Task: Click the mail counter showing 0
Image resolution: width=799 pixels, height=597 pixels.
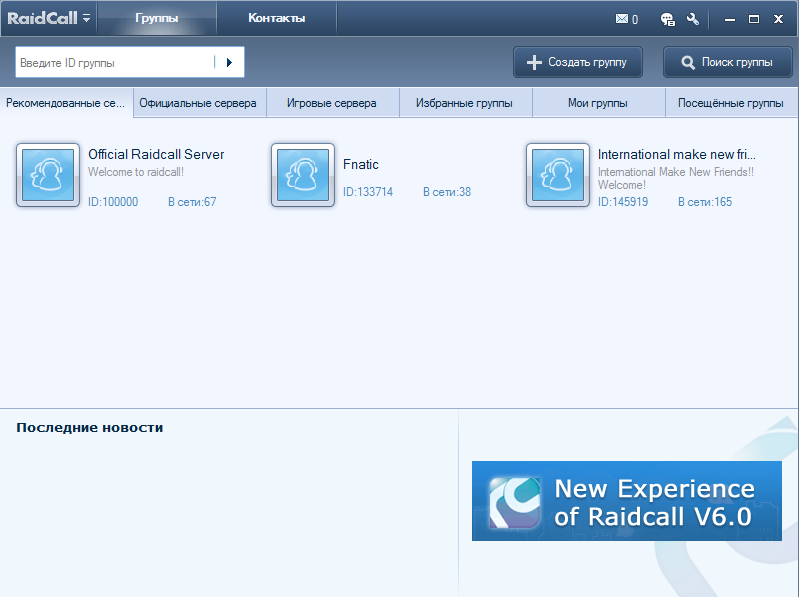Action: pos(635,19)
